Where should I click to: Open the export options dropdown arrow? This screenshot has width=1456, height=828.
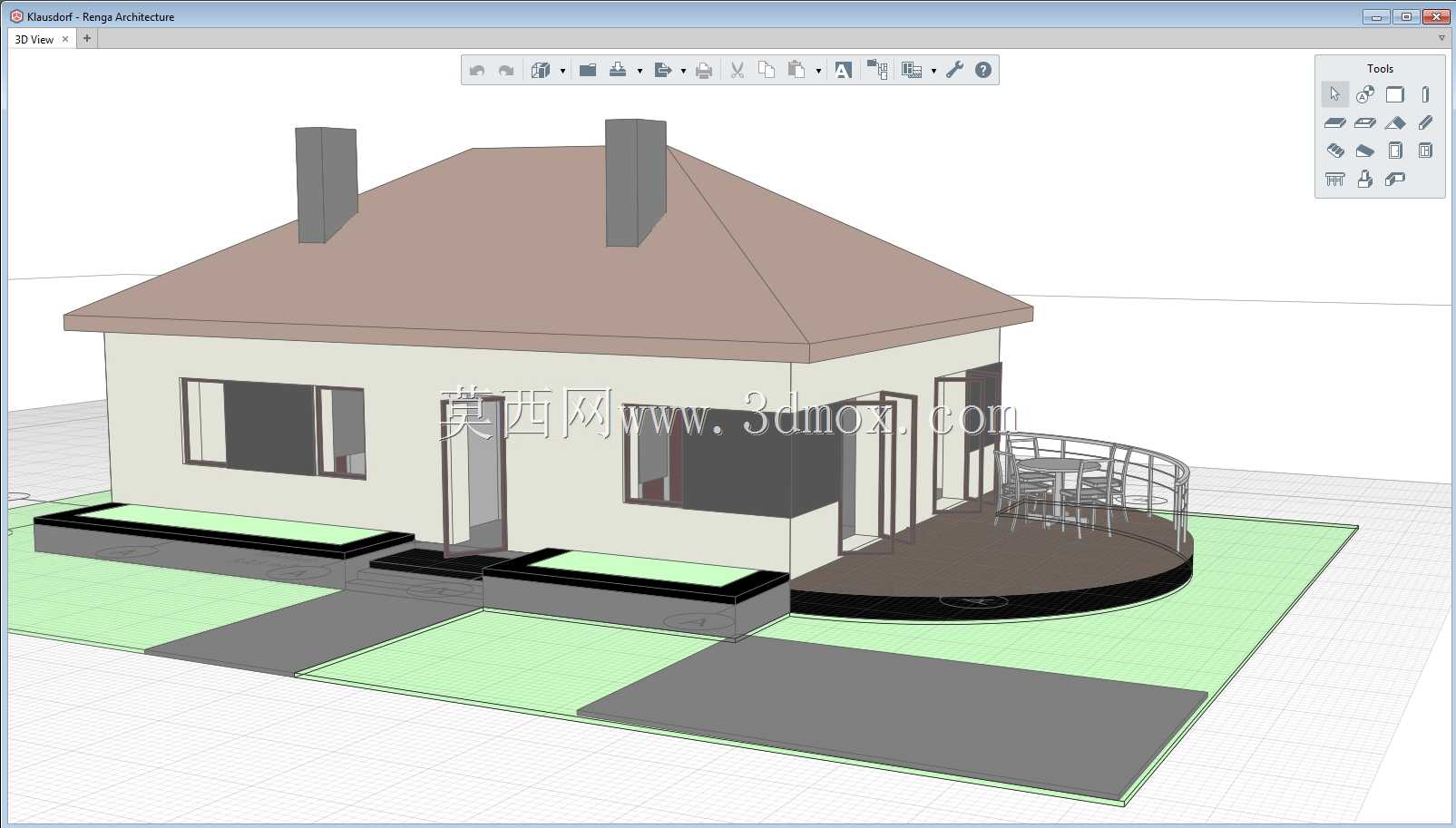coord(683,71)
